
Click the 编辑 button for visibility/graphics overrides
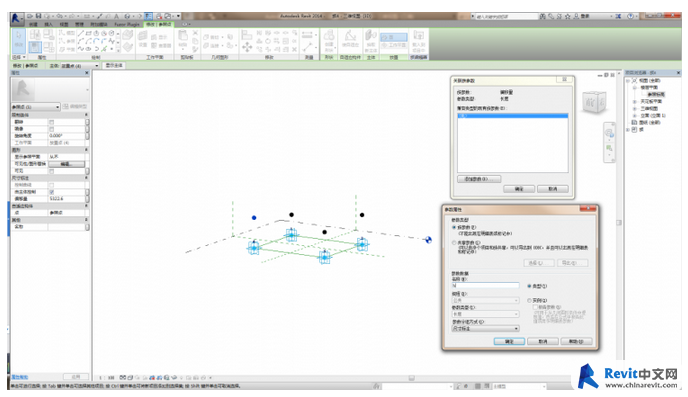67,164
